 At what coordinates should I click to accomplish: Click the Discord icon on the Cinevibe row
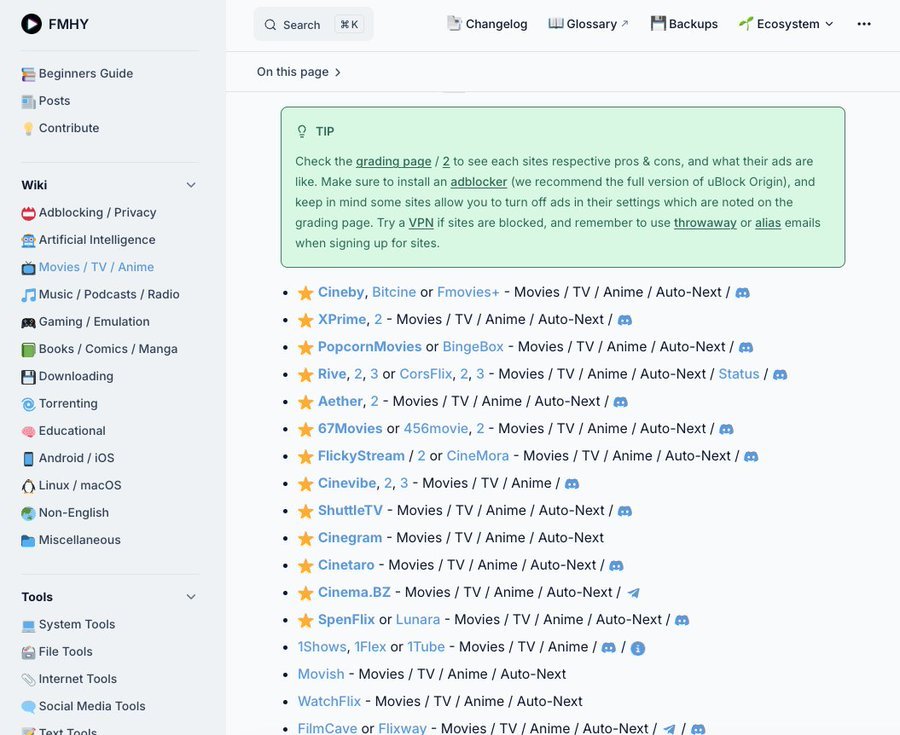[572, 484]
